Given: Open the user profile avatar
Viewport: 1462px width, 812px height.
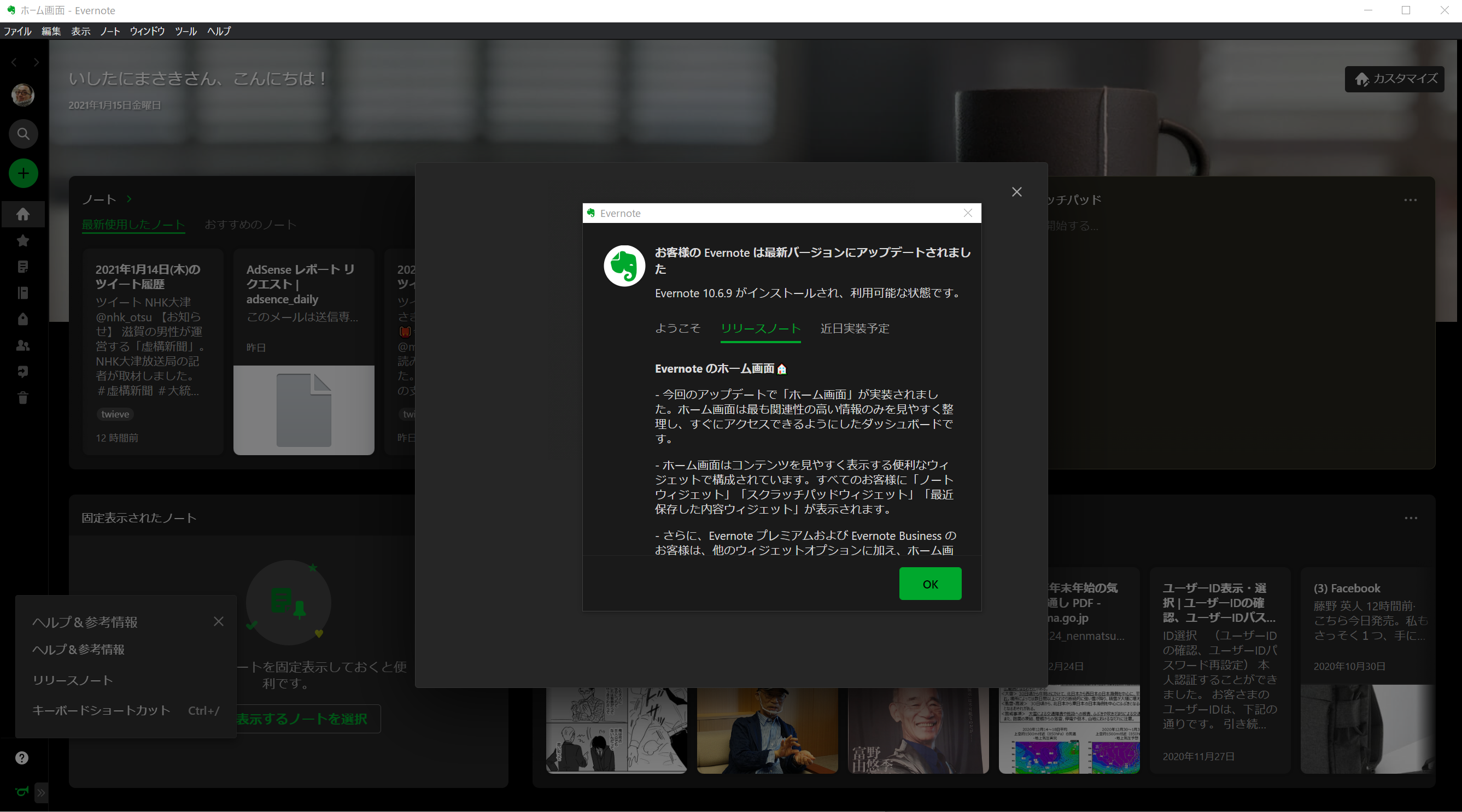Looking at the screenshot, I should [24, 95].
